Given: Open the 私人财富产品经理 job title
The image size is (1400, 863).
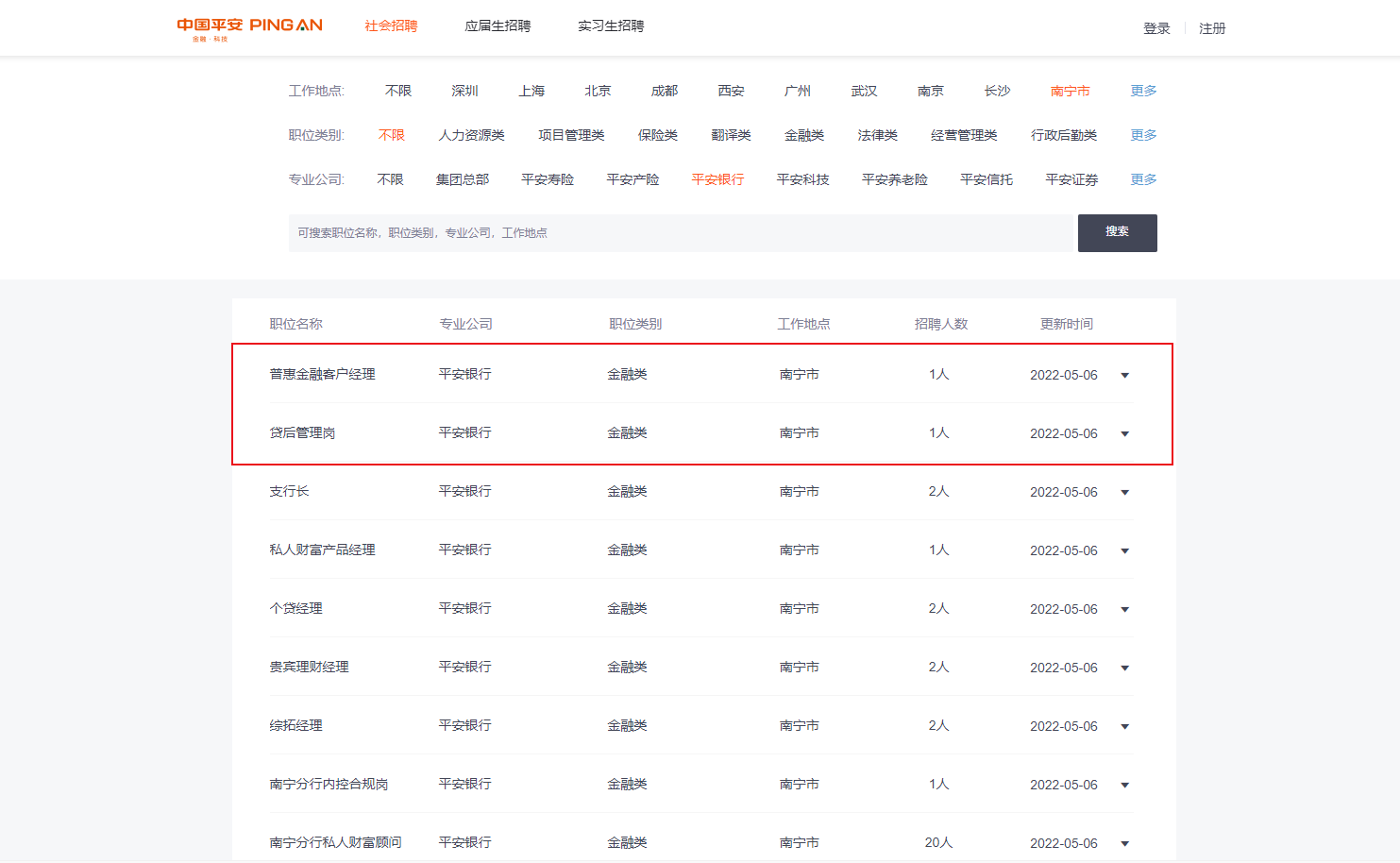Looking at the screenshot, I should (x=322, y=550).
